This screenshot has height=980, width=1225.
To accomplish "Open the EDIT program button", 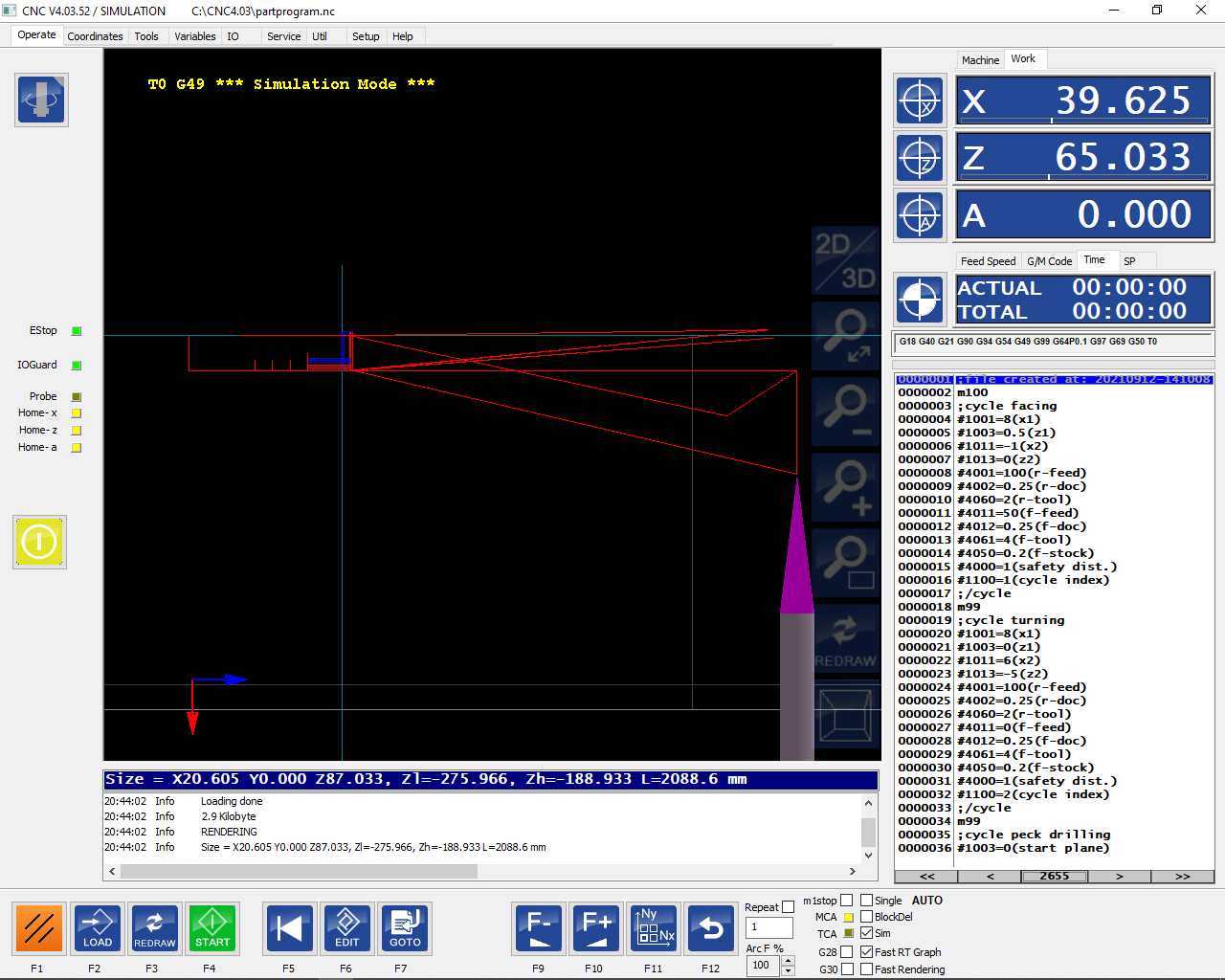I will [347, 928].
